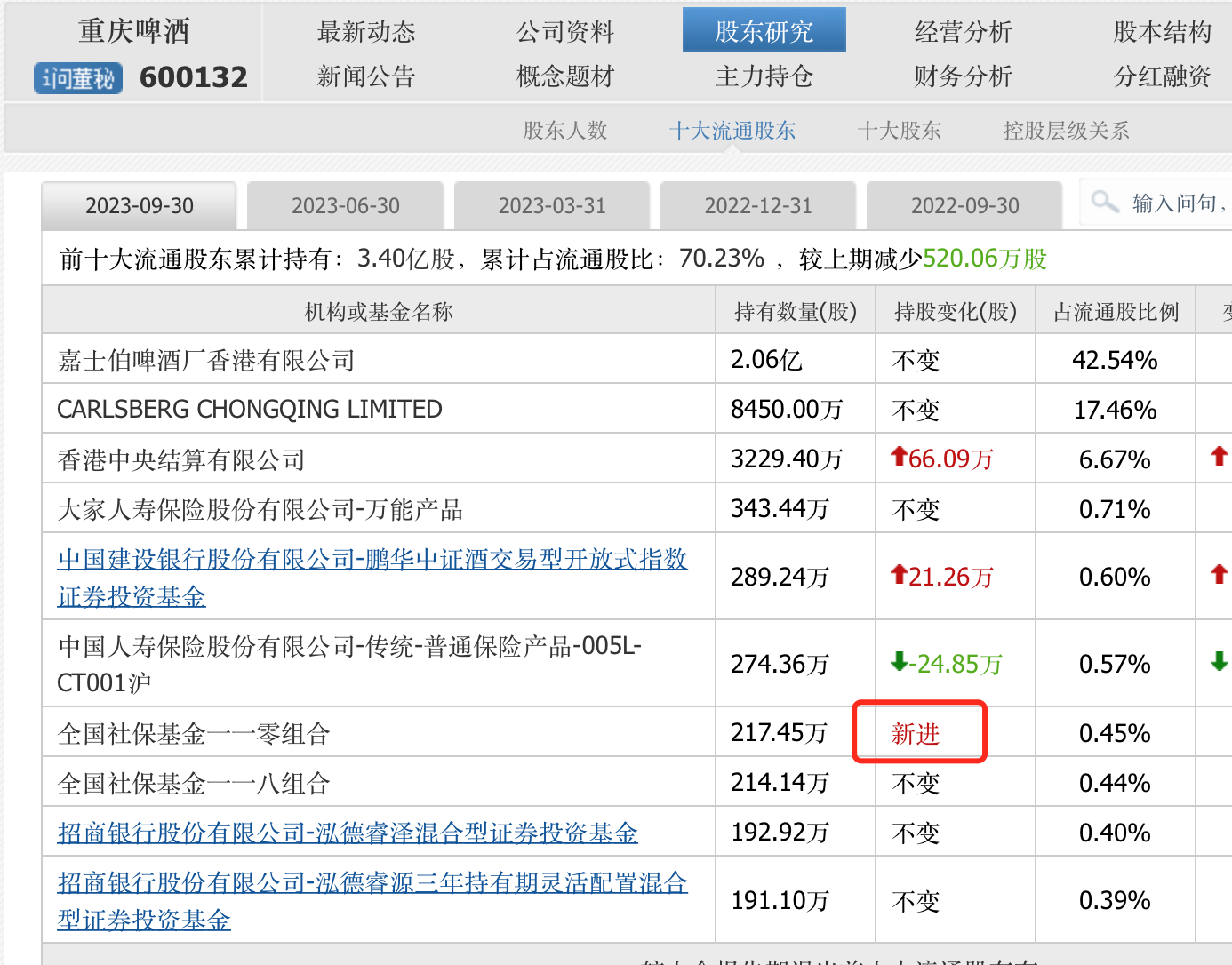Open the 鹏华中证酒交易型开放式指数 fund link
The height and width of the screenshot is (965, 1232).
[372, 578]
